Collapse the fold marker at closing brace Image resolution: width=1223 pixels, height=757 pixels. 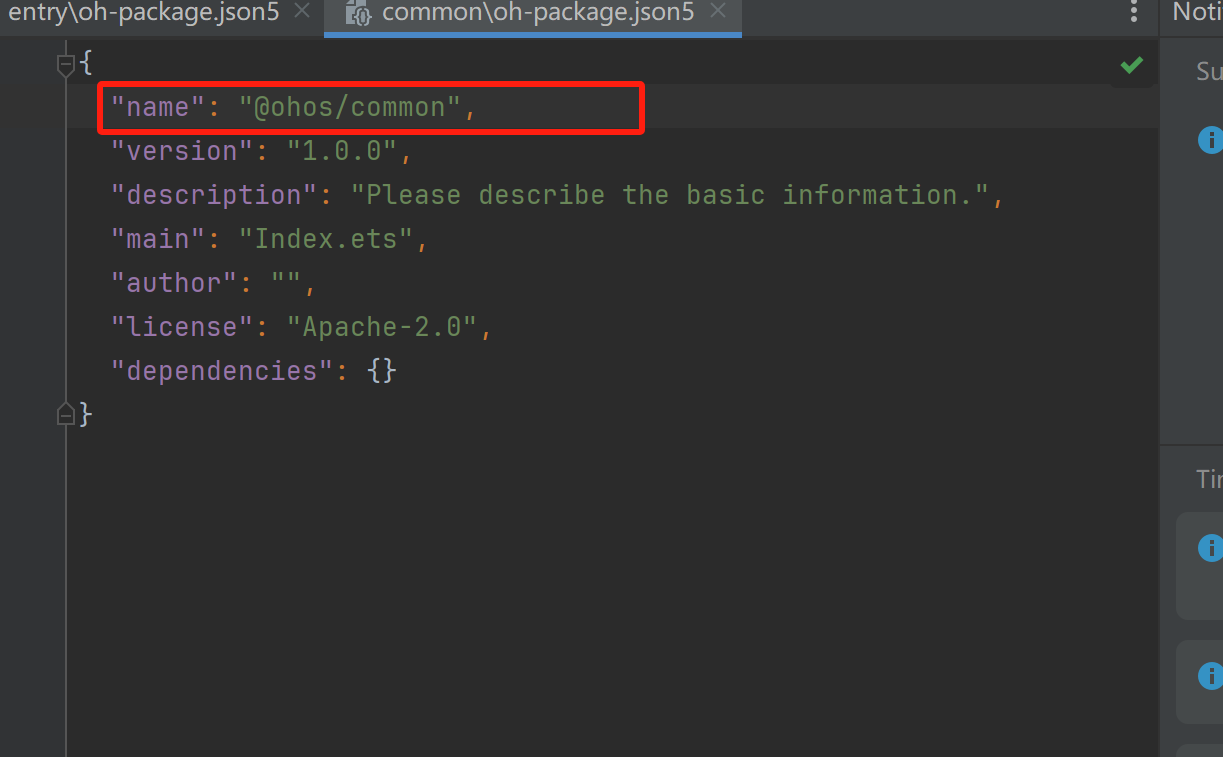coord(66,414)
